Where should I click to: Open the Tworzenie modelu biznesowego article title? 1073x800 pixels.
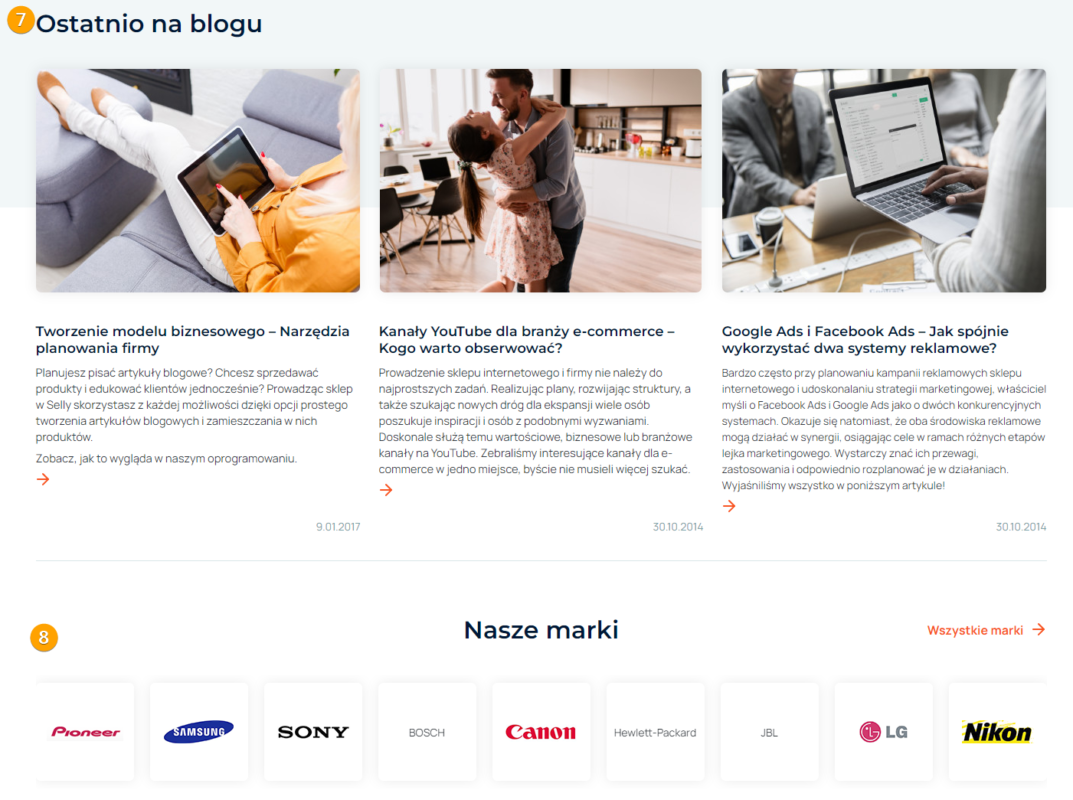pos(193,339)
